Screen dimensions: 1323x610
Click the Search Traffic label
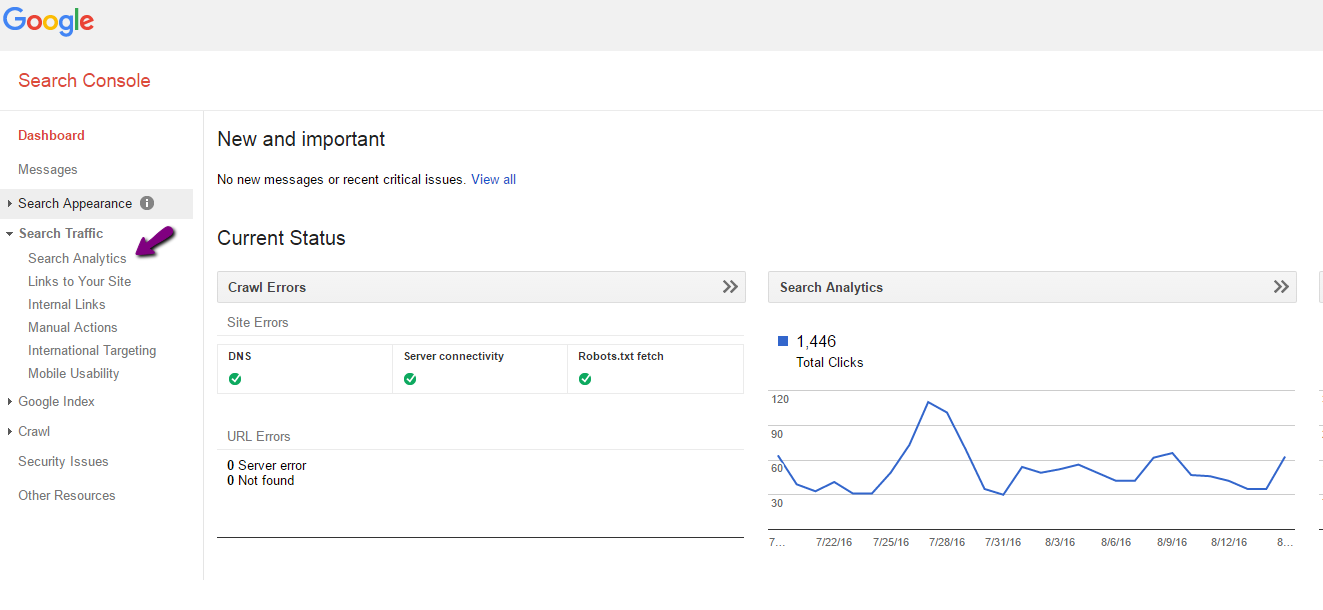click(61, 233)
